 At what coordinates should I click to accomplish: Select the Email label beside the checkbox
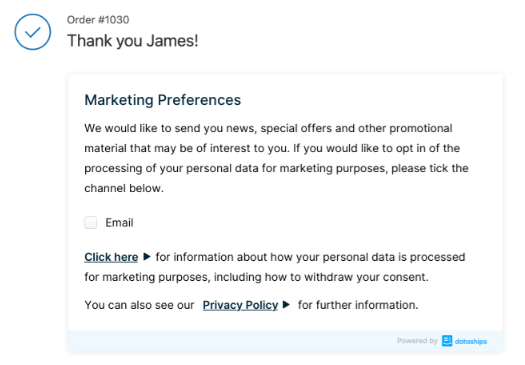coord(119,223)
